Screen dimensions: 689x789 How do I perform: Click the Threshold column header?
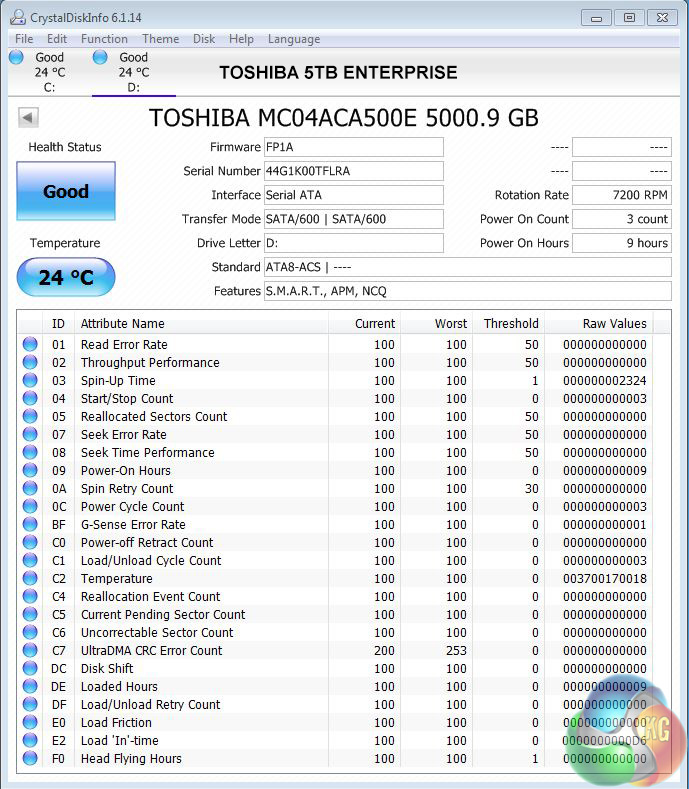click(x=509, y=324)
